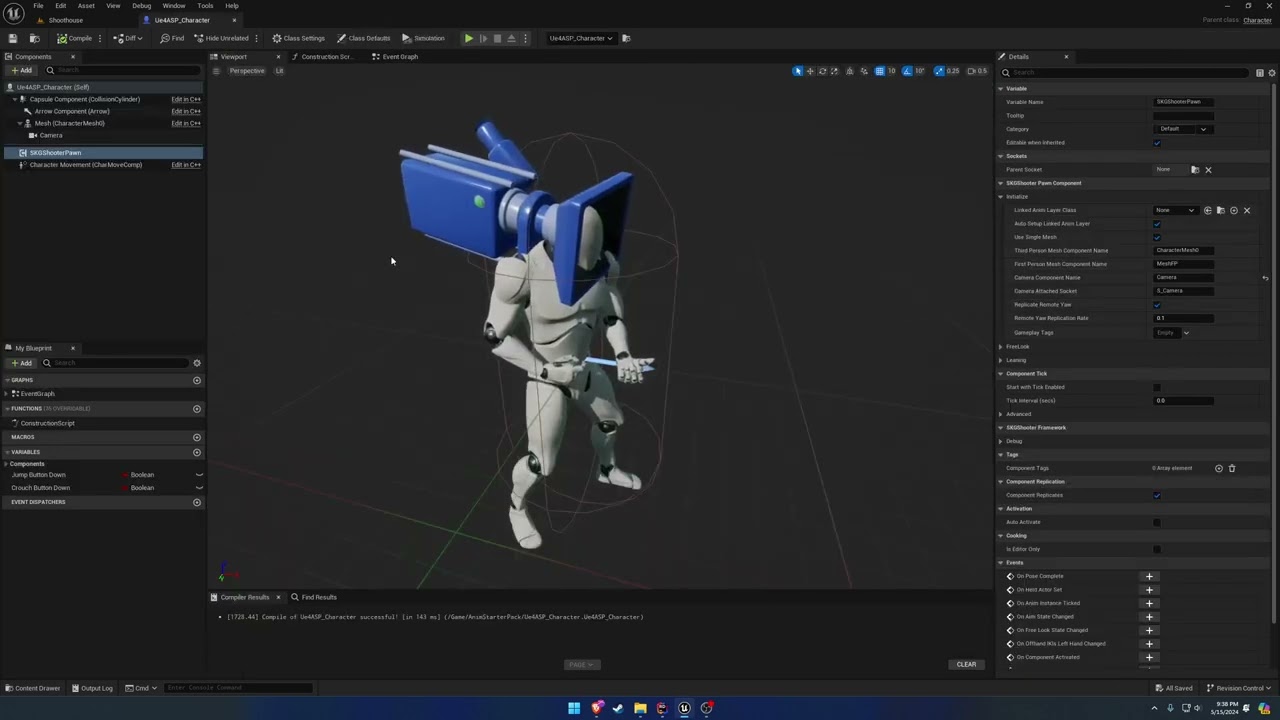Expand the FreeLook section
The width and height of the screenshot is (1280, 720).
tap(1001, 347)
